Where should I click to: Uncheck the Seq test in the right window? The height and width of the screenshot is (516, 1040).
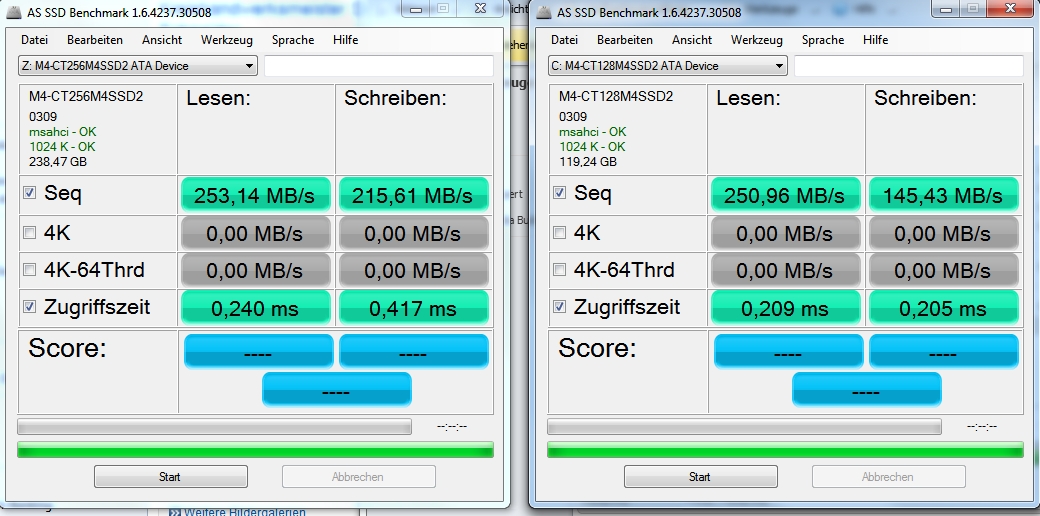(x=559, y=192)
